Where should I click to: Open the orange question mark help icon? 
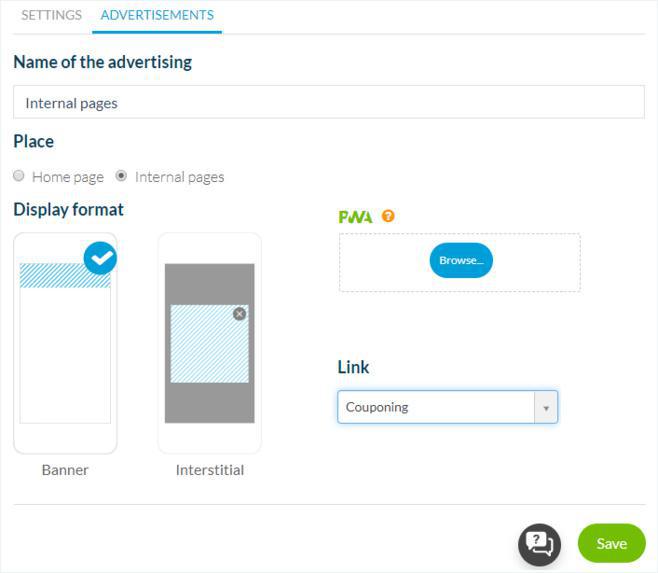click(x=388, y=216)
